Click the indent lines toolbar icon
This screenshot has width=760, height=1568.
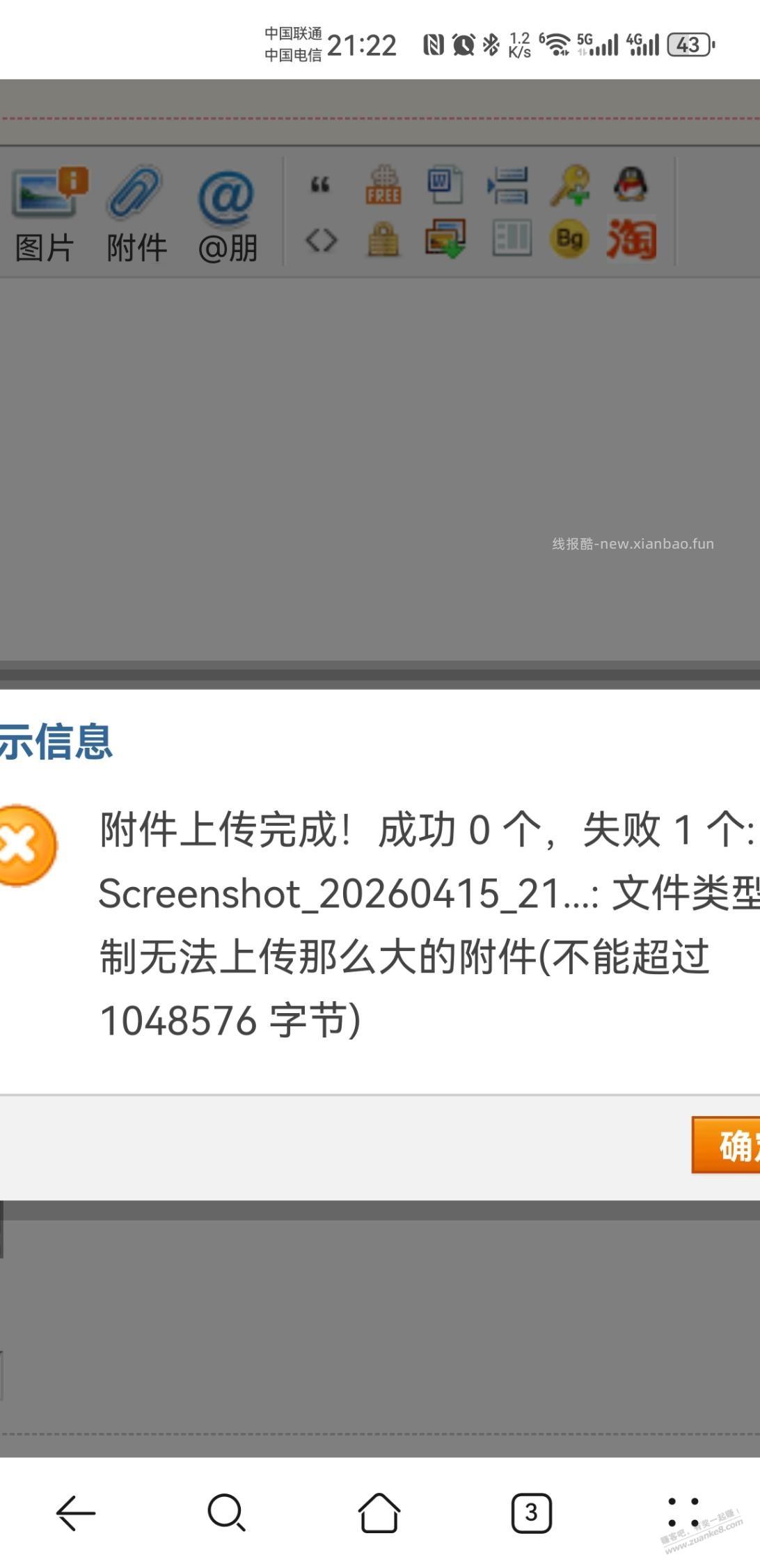coord(508,185)
